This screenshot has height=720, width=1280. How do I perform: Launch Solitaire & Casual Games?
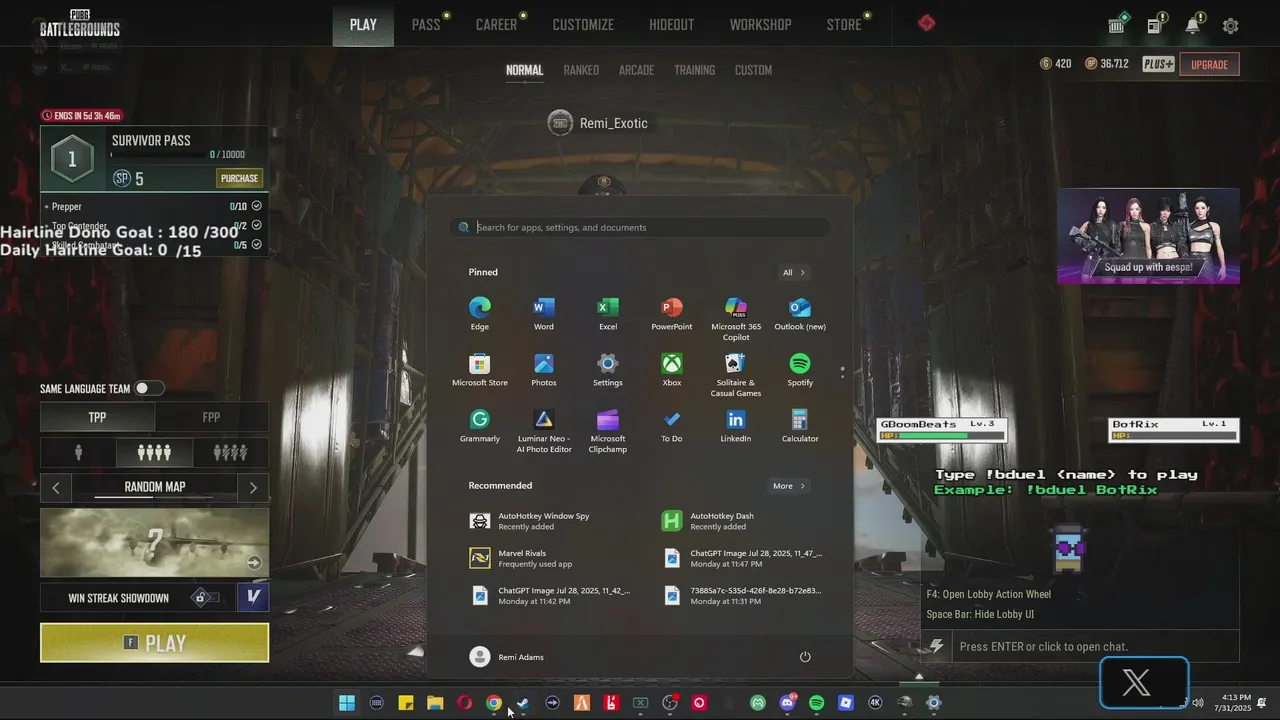point(736,374)
